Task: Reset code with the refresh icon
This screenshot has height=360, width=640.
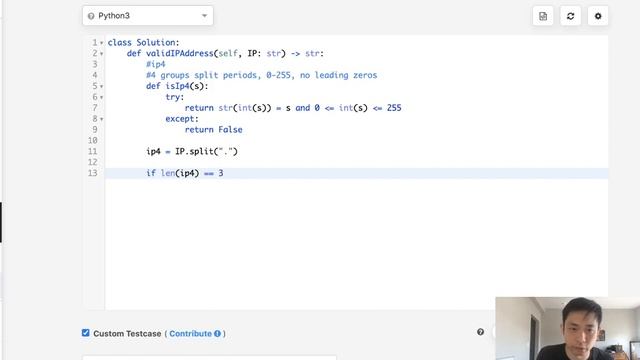Action: coord(570,16)
